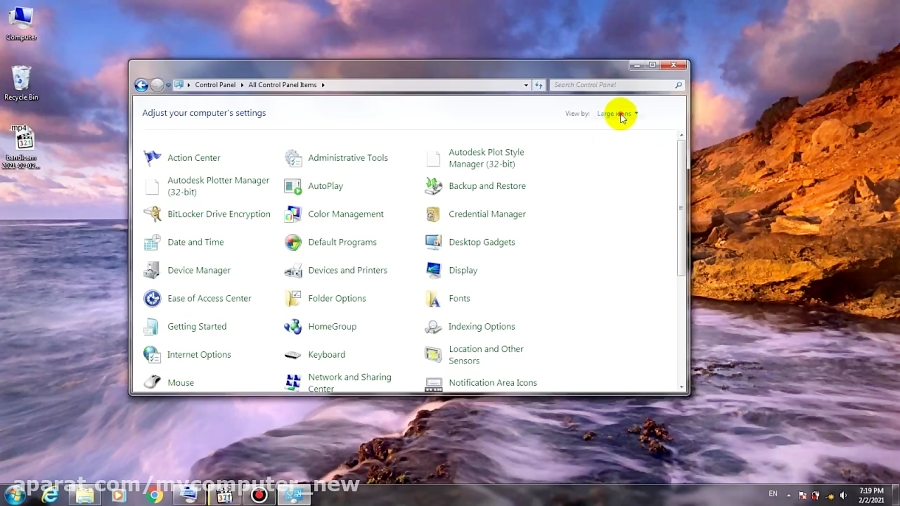The height and width of the screenshot is (506, 900).
Task: Click the Folder Options icon
Action: [293, 298]
